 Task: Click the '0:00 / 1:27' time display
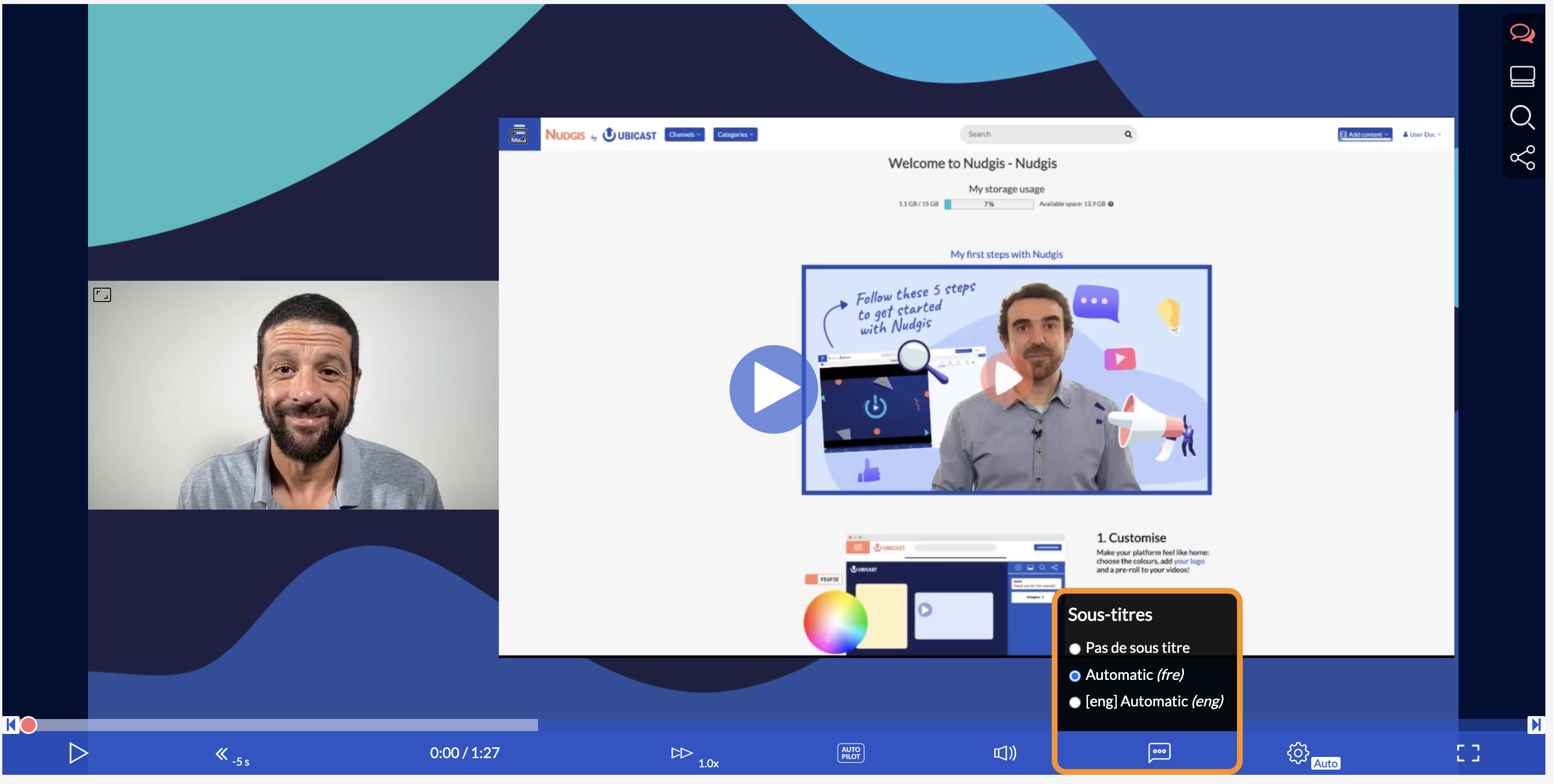click(x=464, y=752)
